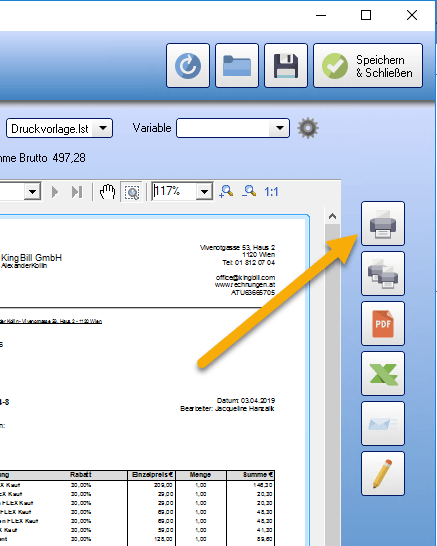Click office@kingbill.com in the preview
This screenshot has height=546, width=437.
click(245, 278)
